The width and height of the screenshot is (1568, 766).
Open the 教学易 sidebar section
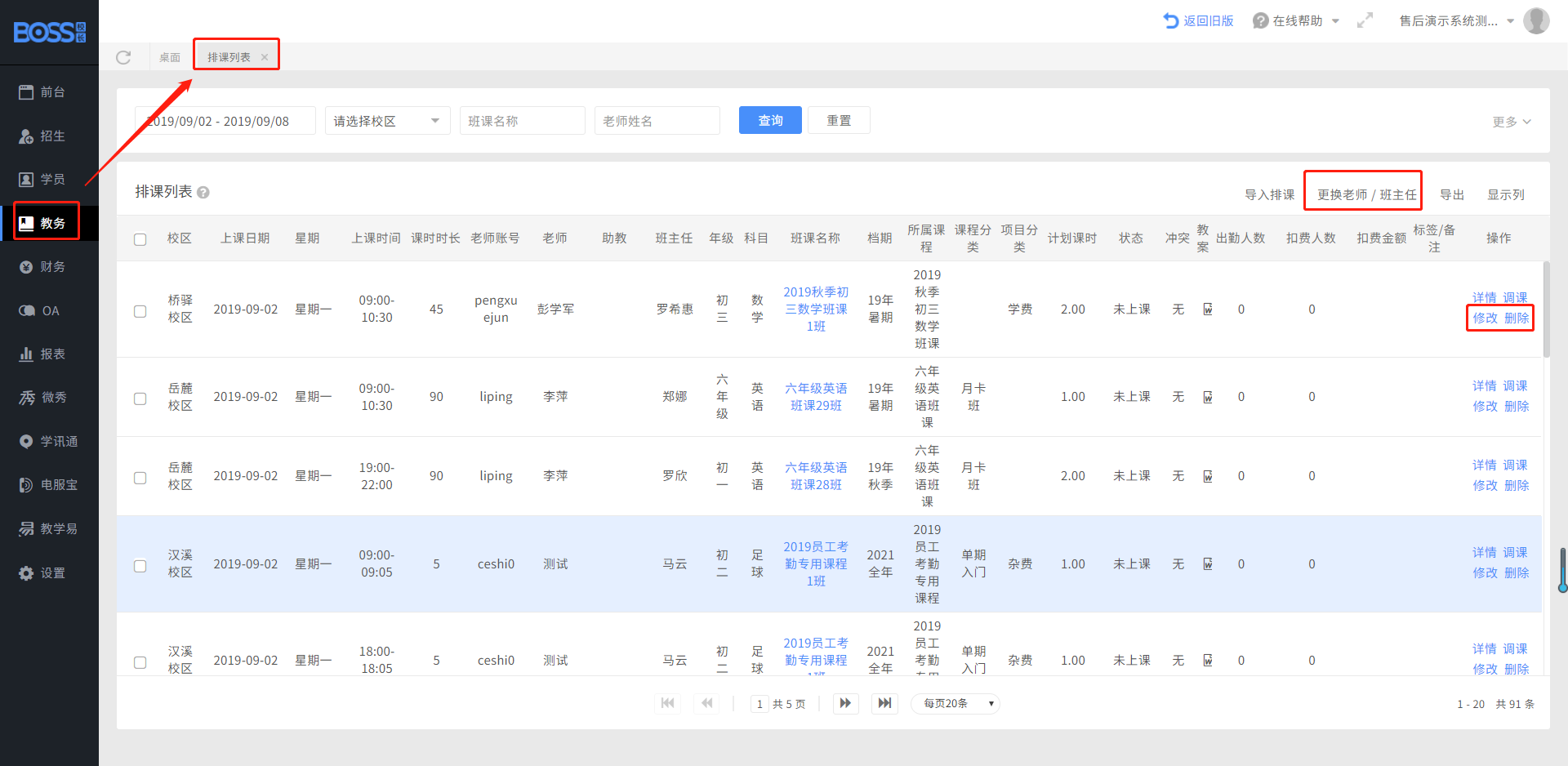49,529
